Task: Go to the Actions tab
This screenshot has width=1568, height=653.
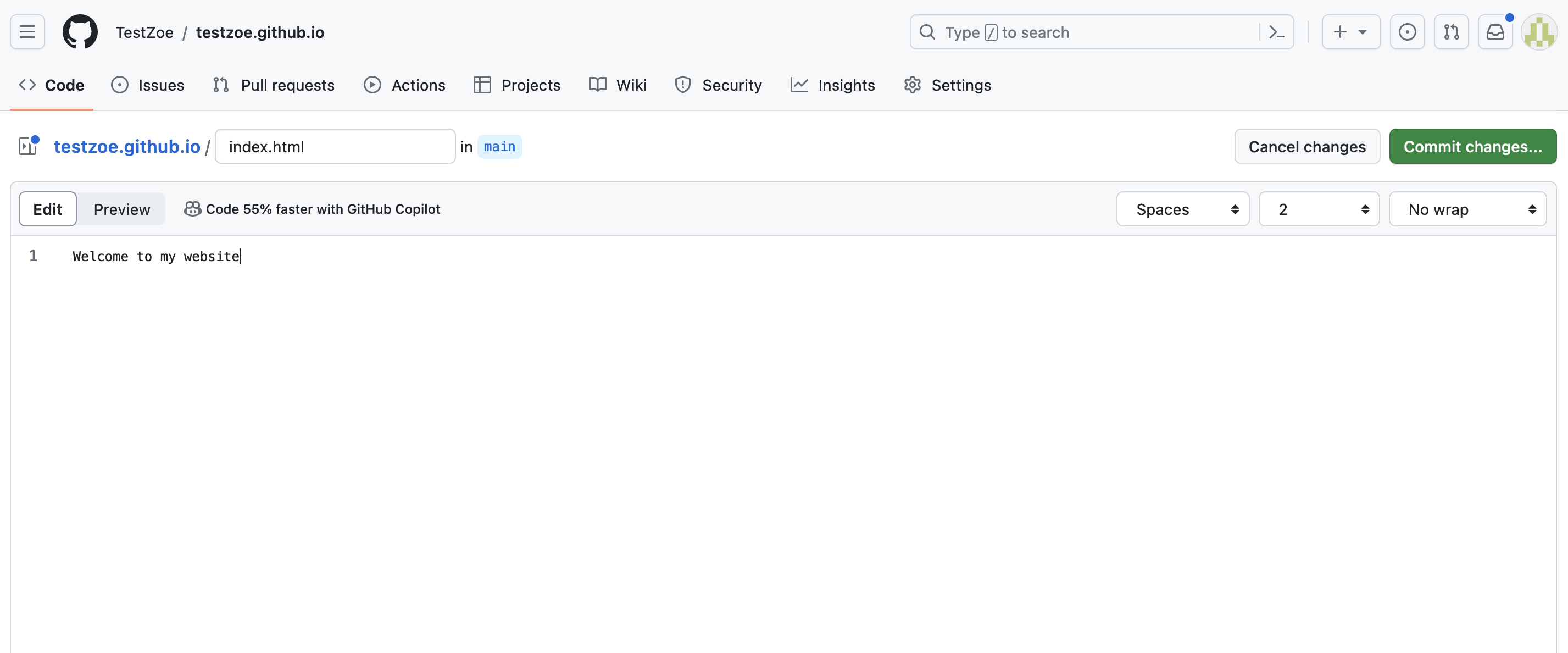Action: 405,85
